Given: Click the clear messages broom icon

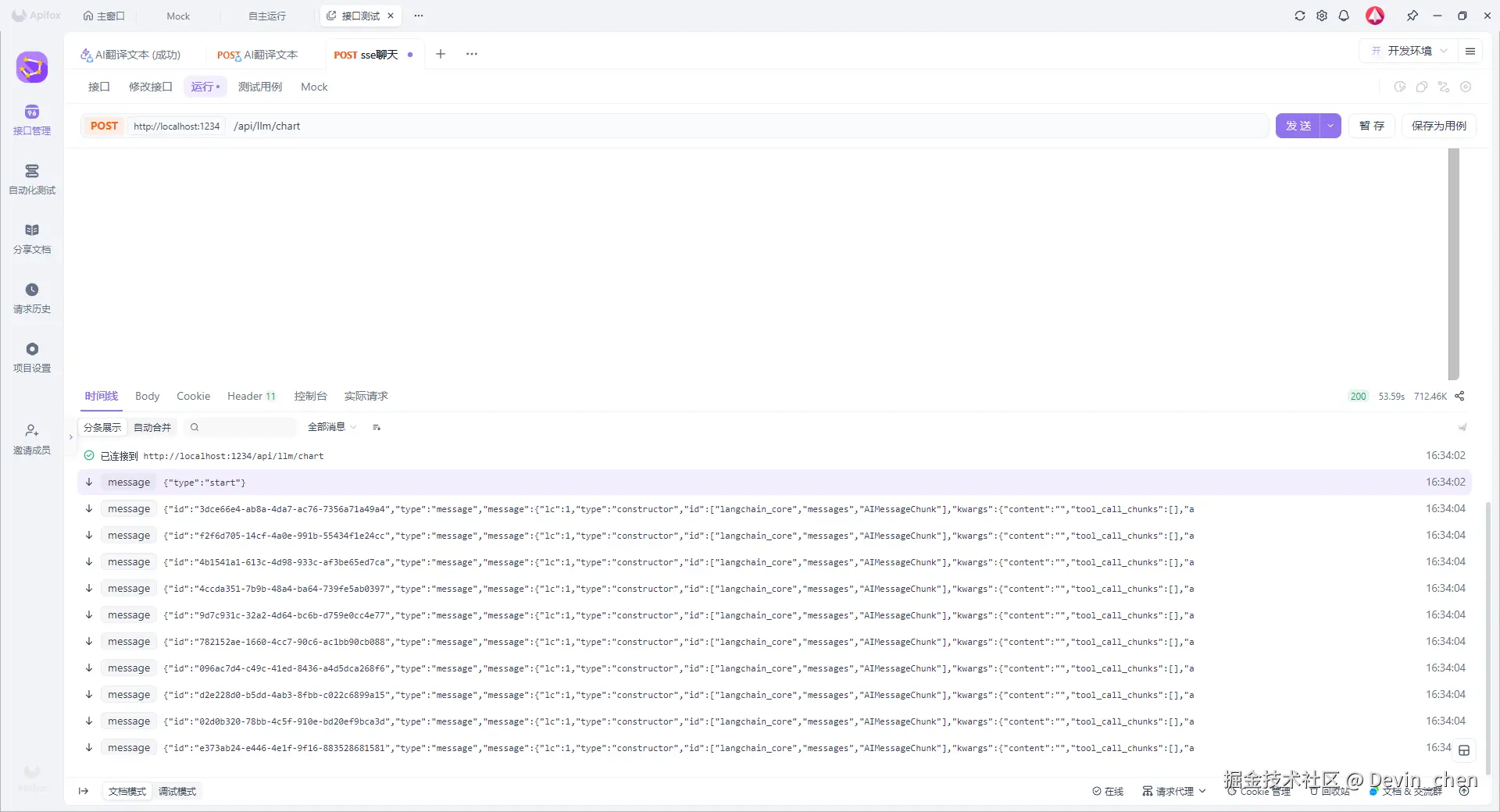Looking at the screenshot, I should [1462, 427].
